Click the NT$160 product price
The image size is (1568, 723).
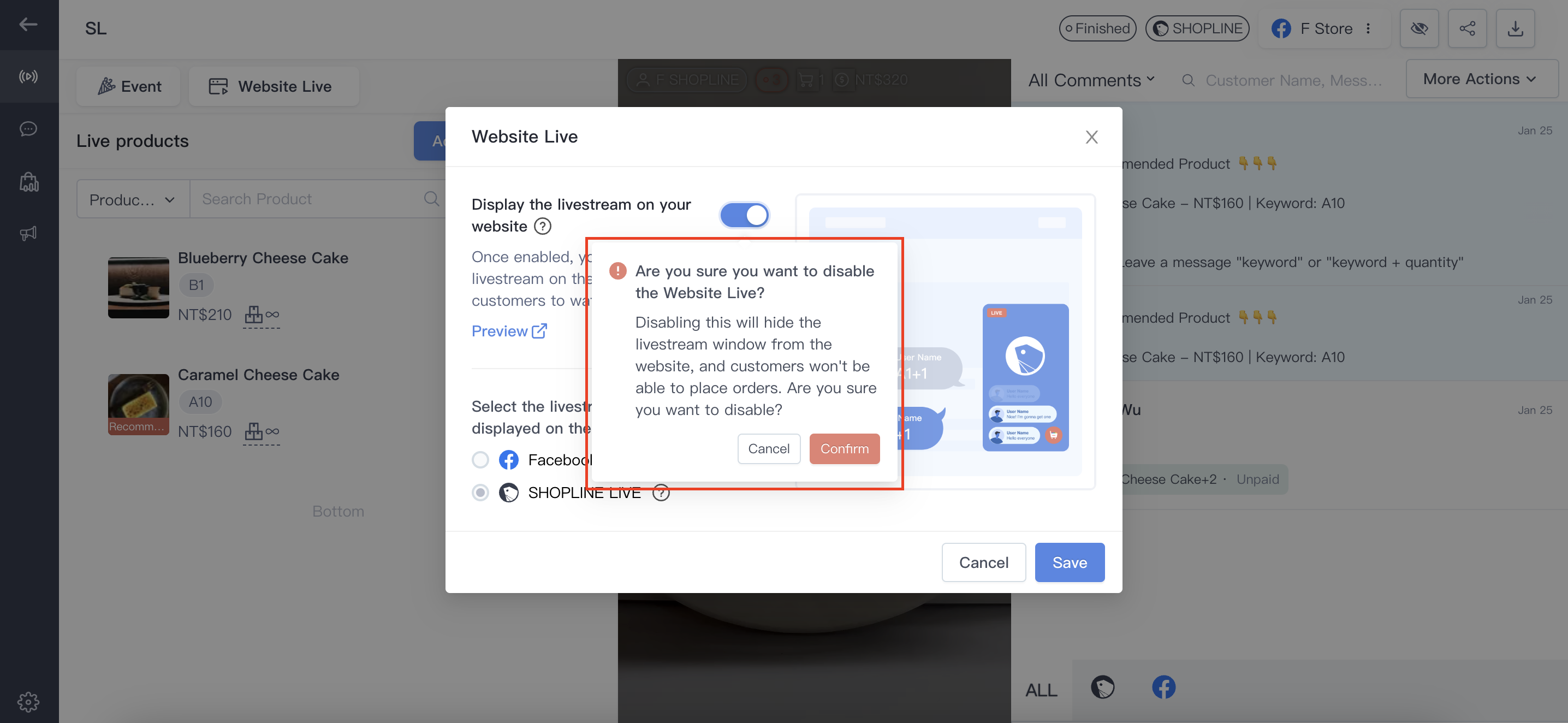tap(205, 431)
